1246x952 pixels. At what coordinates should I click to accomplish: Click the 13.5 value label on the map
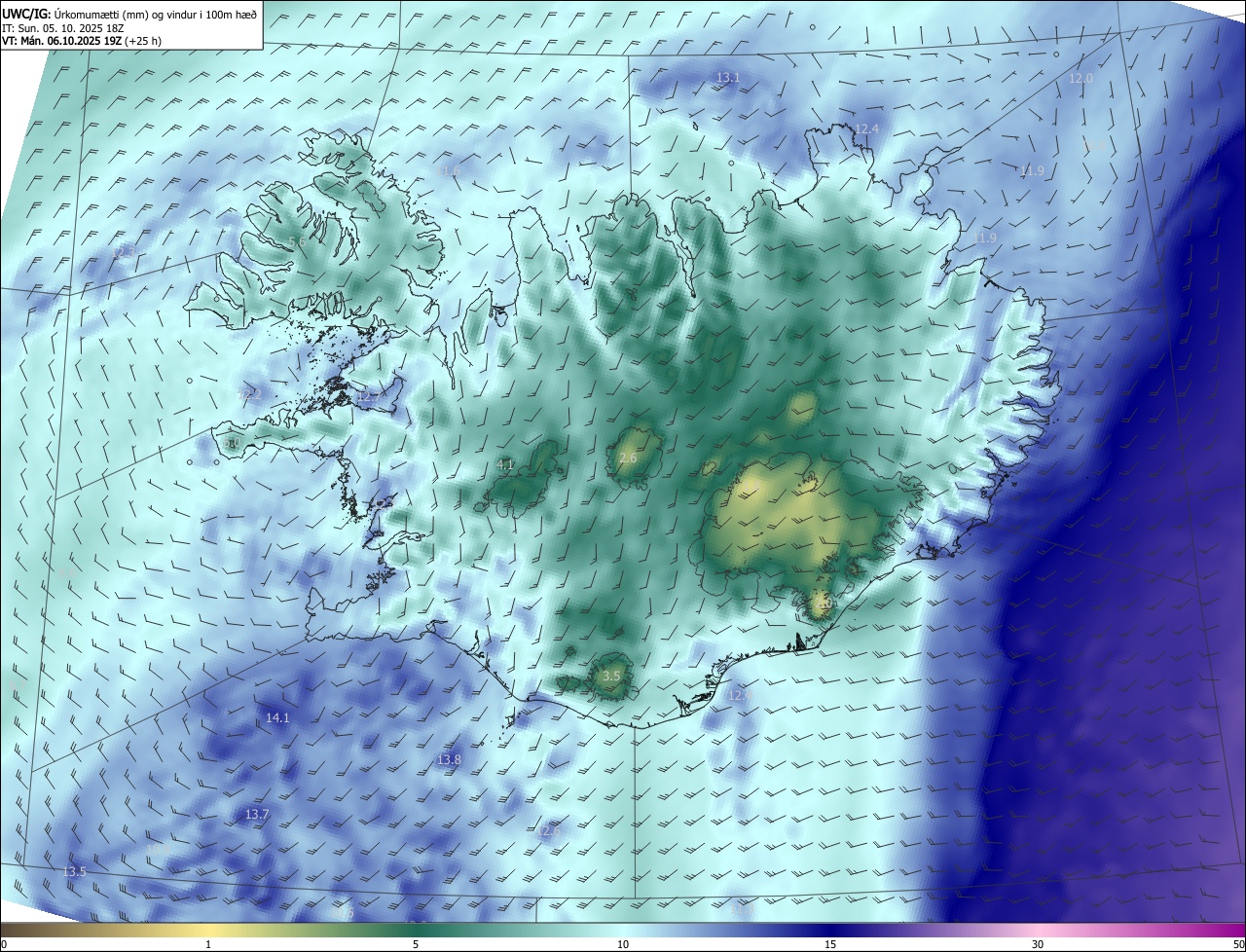(x=74, y=871)
